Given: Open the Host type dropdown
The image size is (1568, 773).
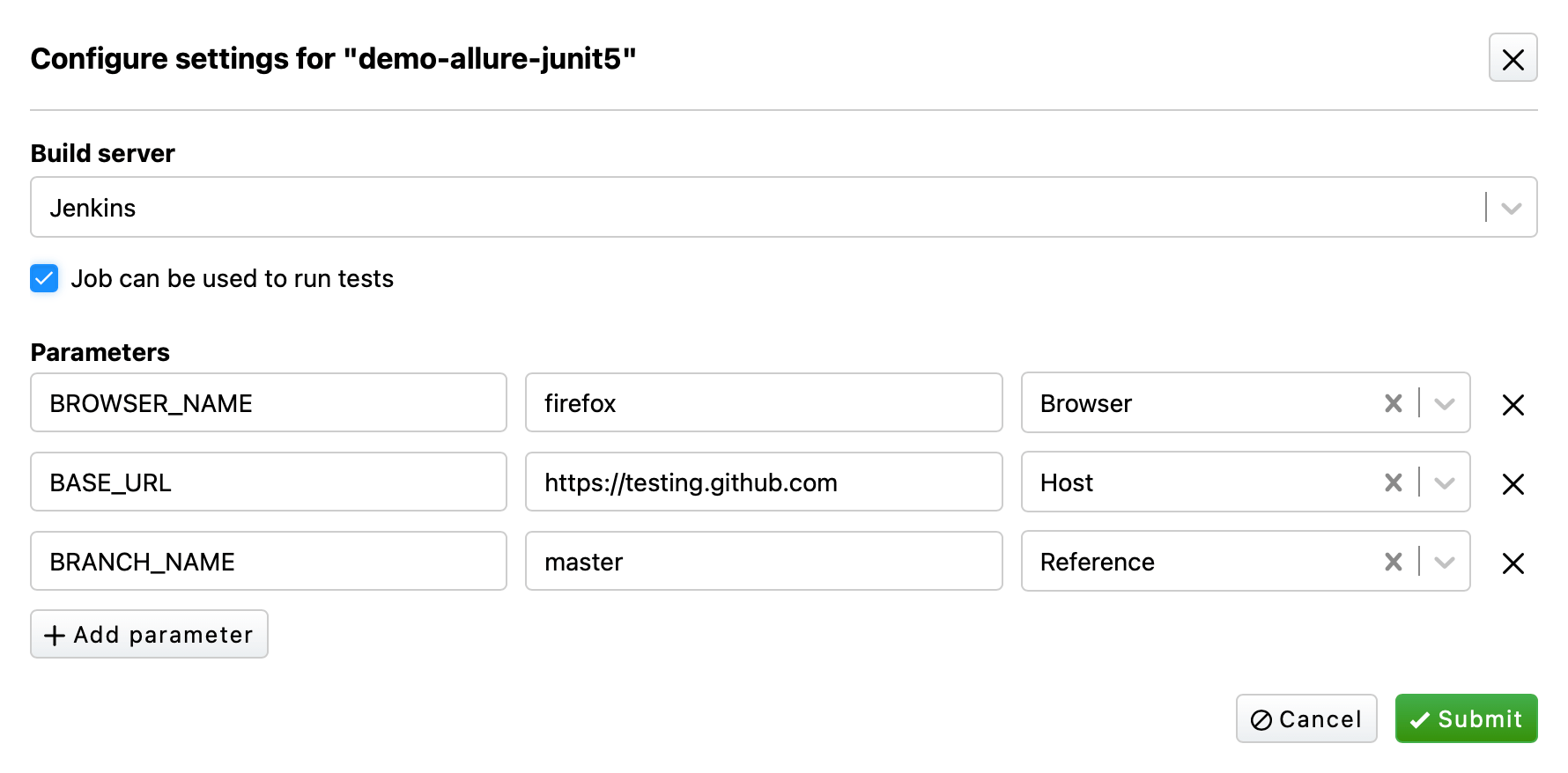Looking at the screenshot, I should 1444,482.
